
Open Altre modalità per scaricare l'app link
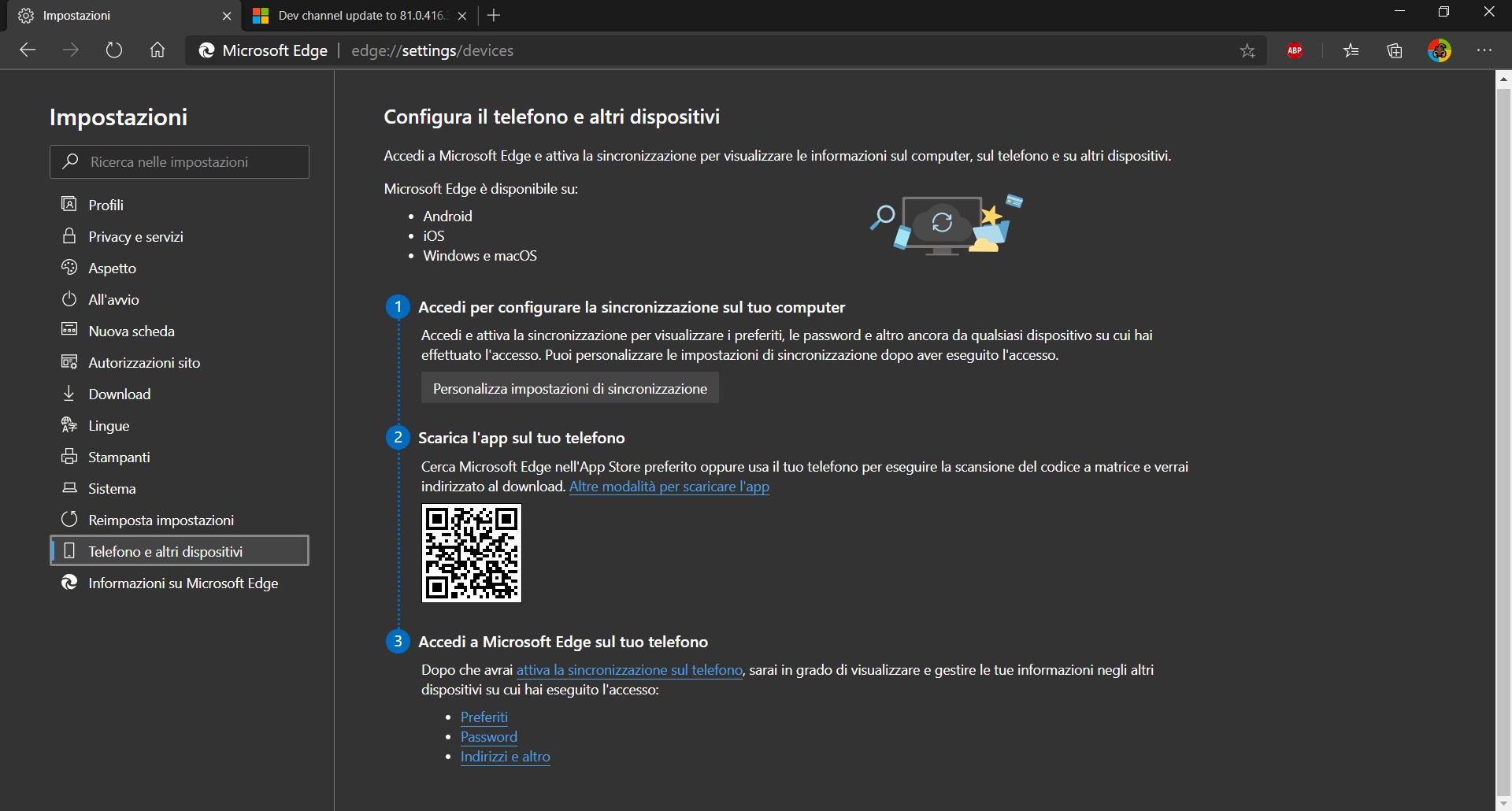[669, 487]
